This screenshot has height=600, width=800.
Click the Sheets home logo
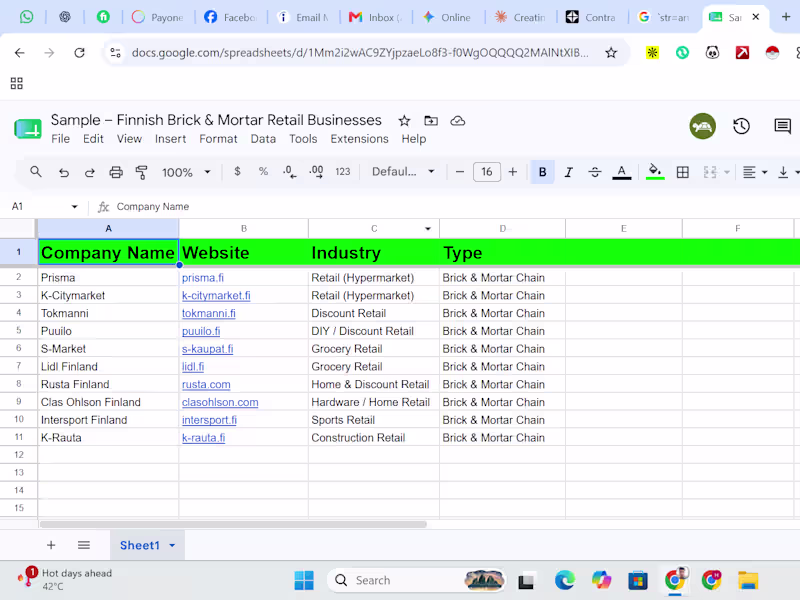(x=28, y=128)
